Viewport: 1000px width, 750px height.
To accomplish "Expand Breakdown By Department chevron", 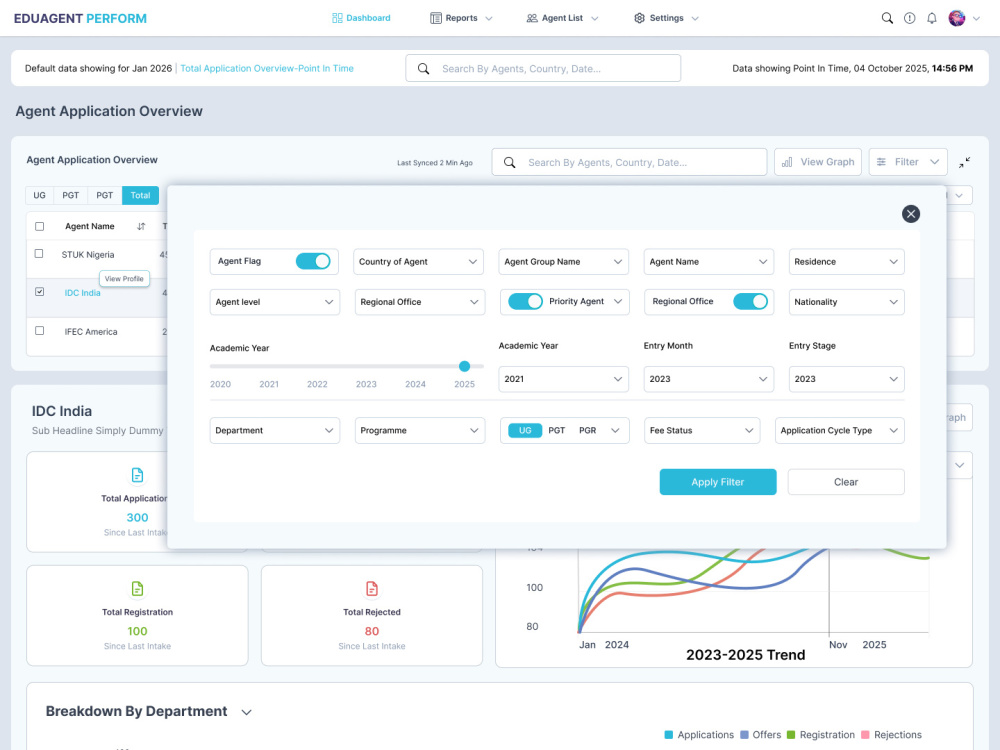I will pyautogui.click(x=246, y=712).
